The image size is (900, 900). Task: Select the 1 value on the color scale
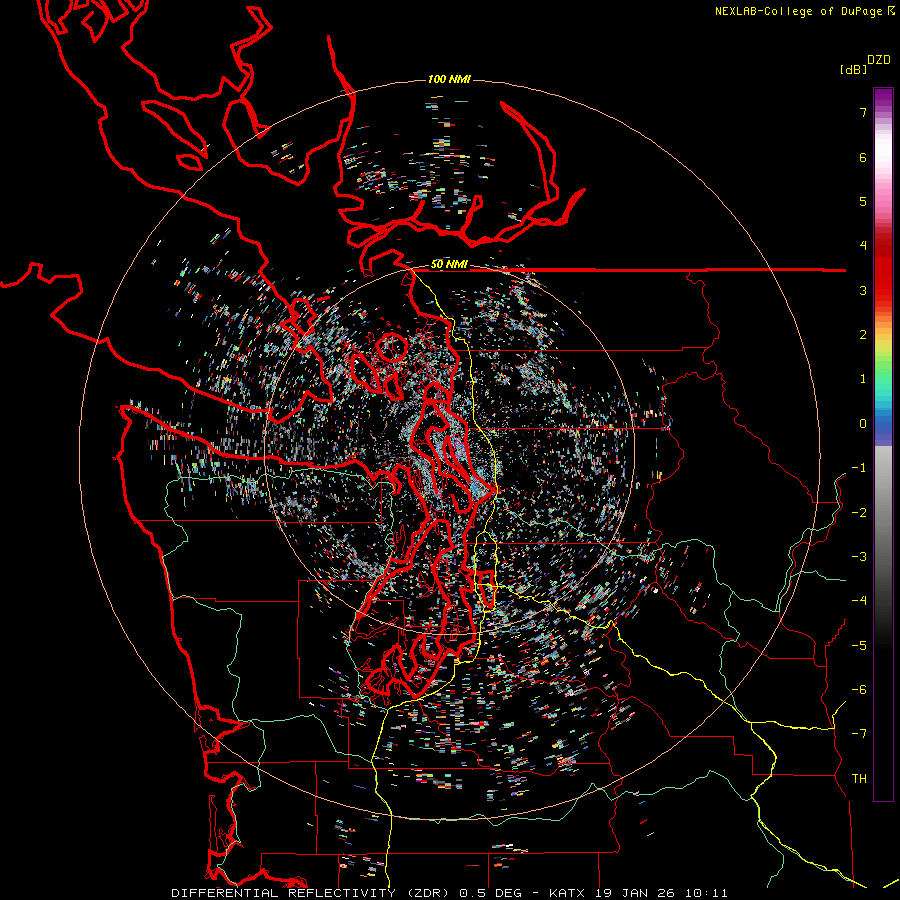coord(863,379)
